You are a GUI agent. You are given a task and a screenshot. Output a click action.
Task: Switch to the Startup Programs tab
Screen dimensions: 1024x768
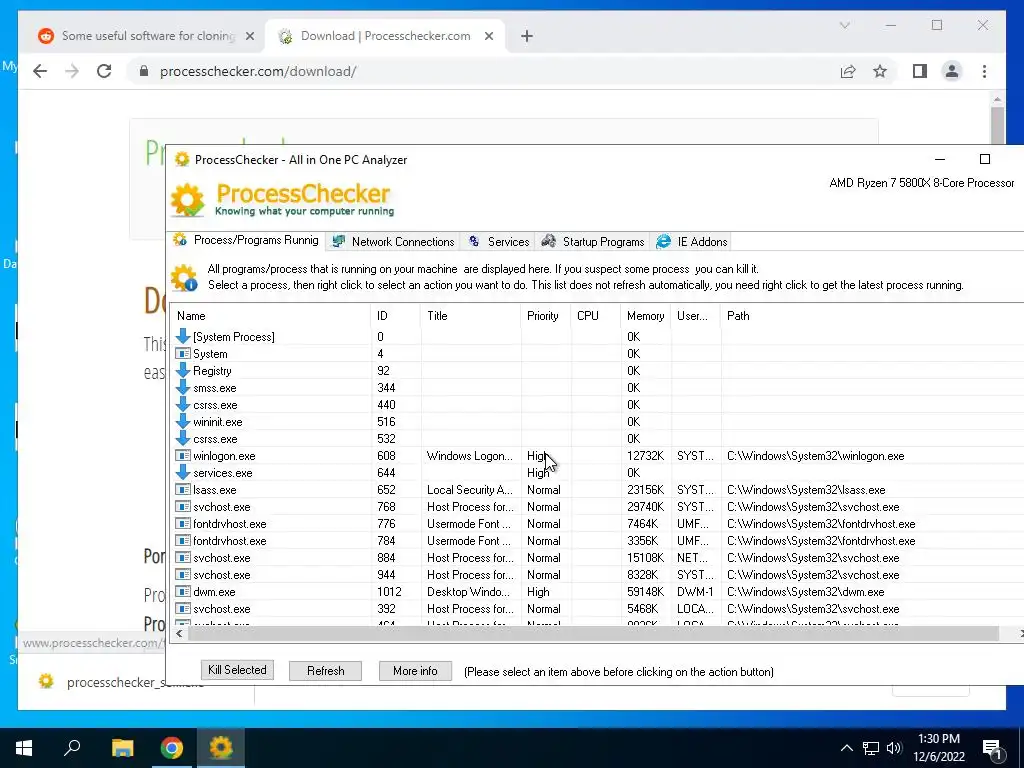[592, 242]
